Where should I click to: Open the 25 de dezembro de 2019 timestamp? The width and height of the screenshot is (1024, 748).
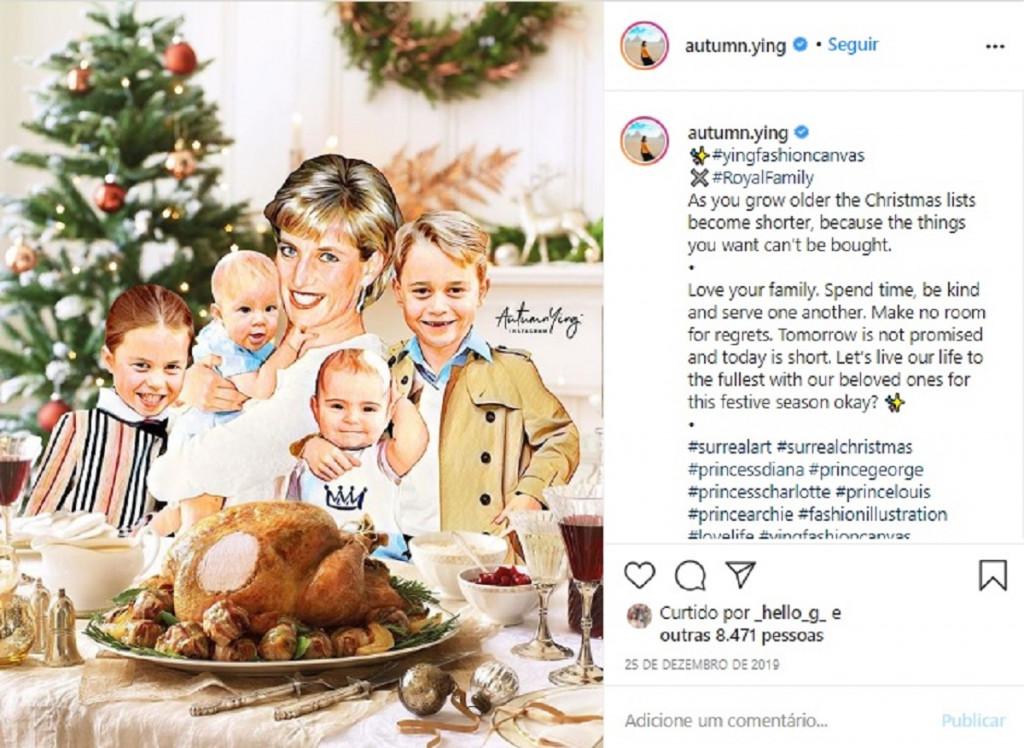click(x=702, y=664)
